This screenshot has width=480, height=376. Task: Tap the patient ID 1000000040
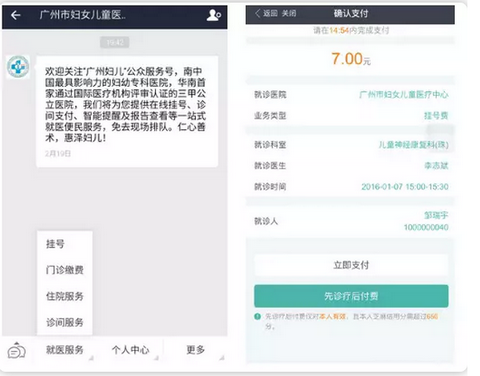426,227
